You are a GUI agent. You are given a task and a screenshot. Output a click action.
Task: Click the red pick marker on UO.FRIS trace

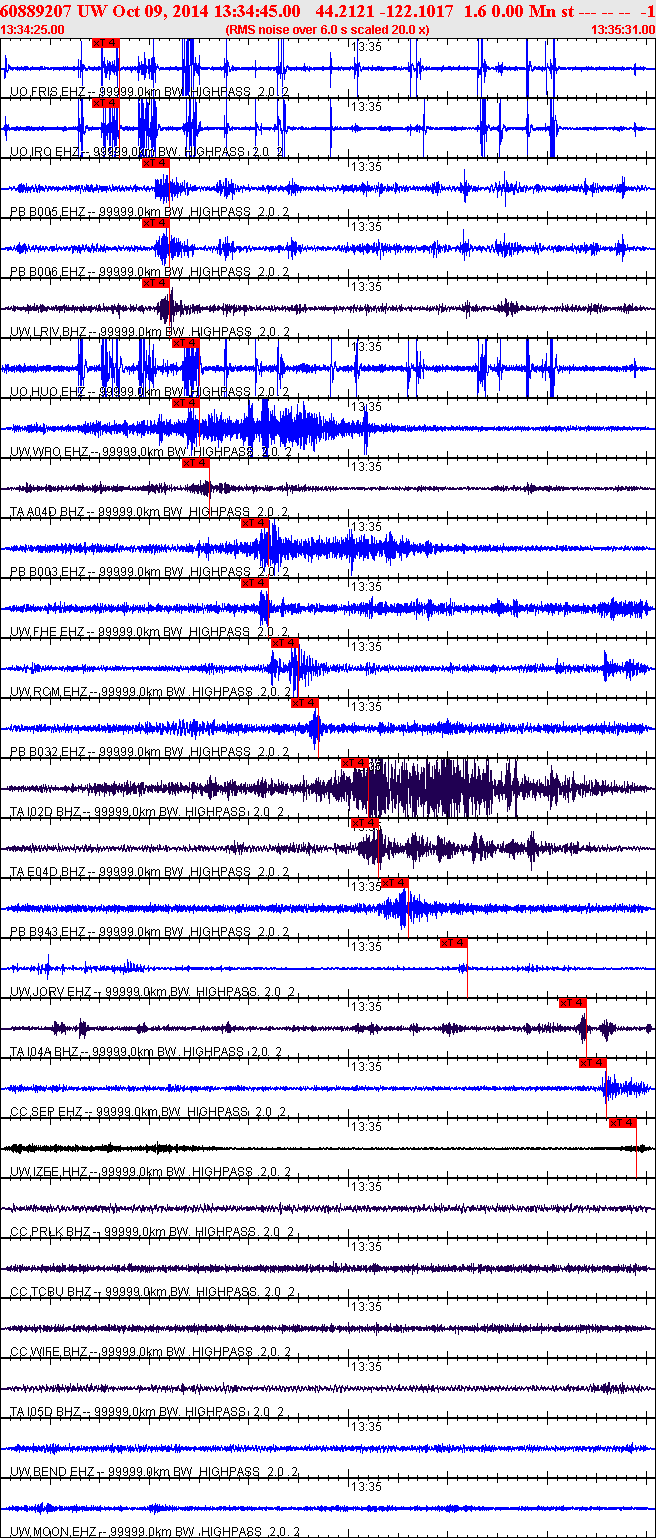coord(105,43)
